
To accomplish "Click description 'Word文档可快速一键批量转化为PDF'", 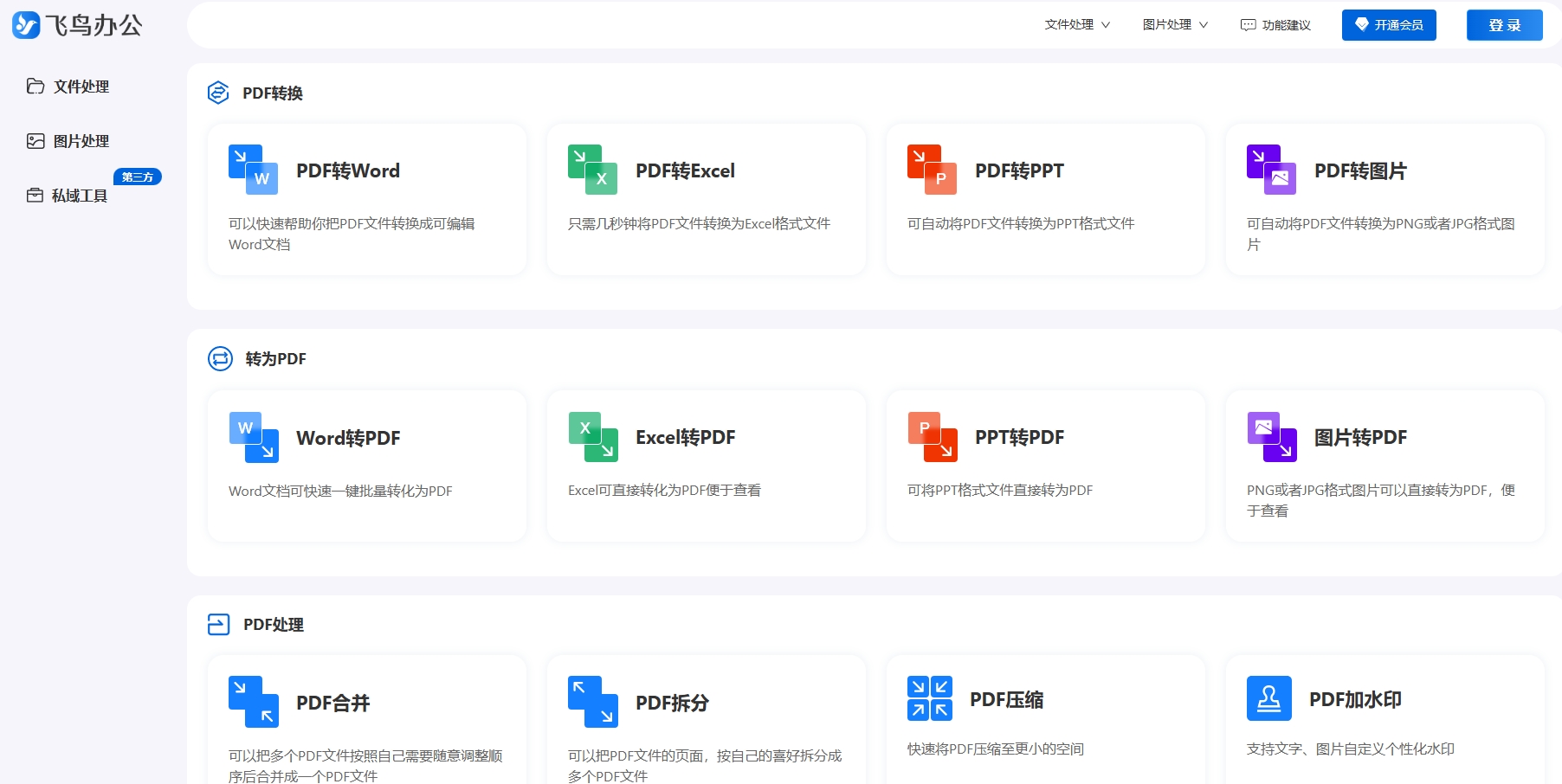I will [340, 491].
